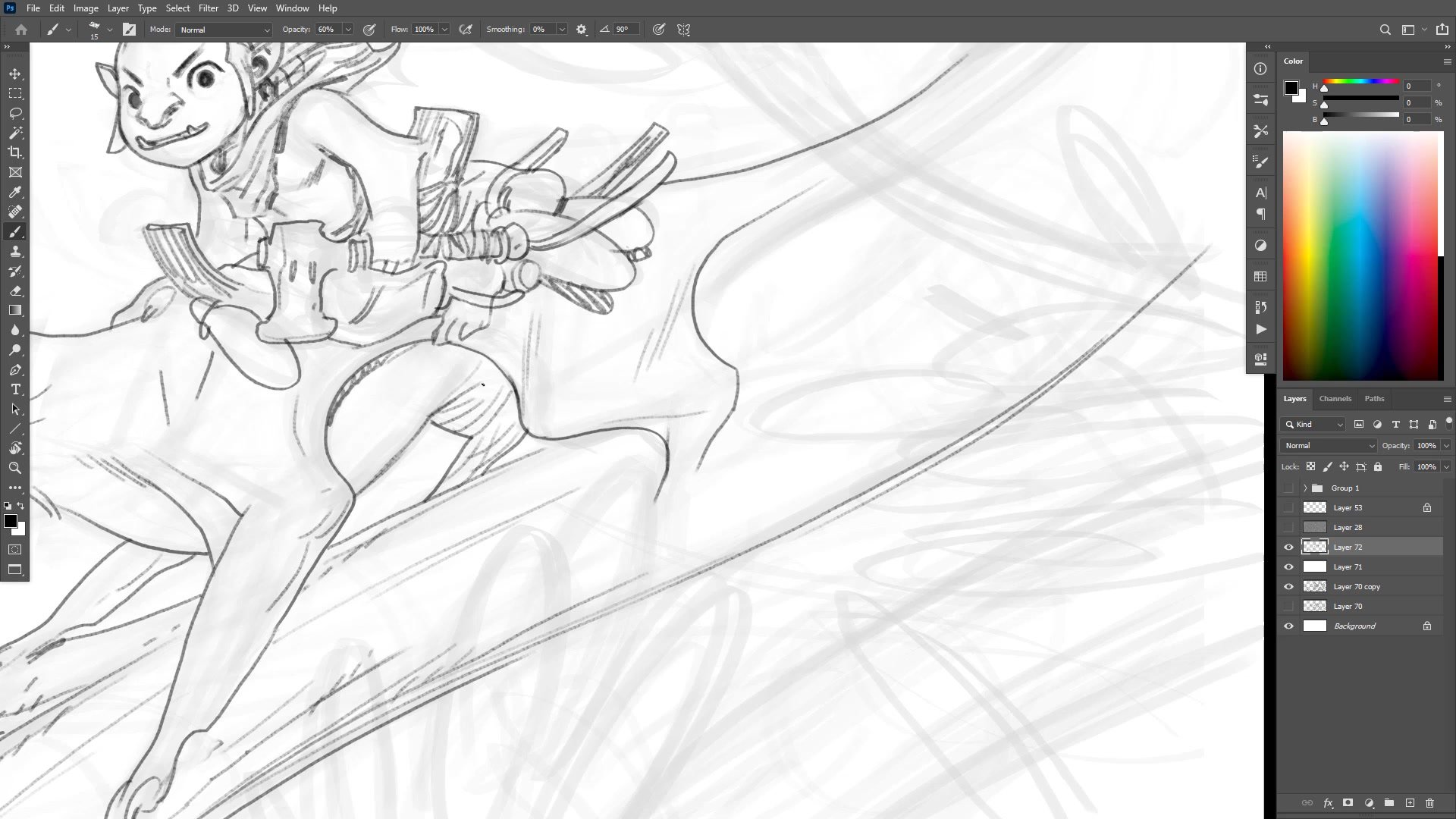
Task: Switch to the Paths tab
Action: 1374,398
